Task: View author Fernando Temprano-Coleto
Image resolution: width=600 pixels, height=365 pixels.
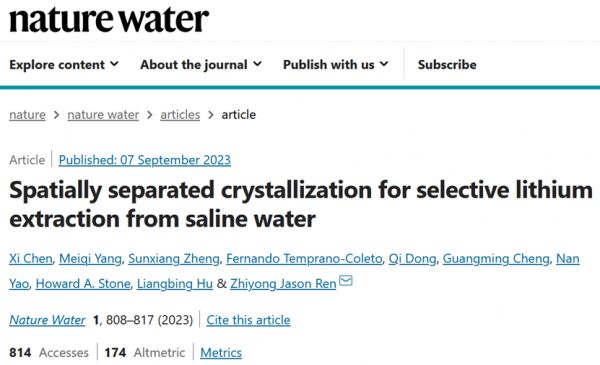Action: [304, 259]
